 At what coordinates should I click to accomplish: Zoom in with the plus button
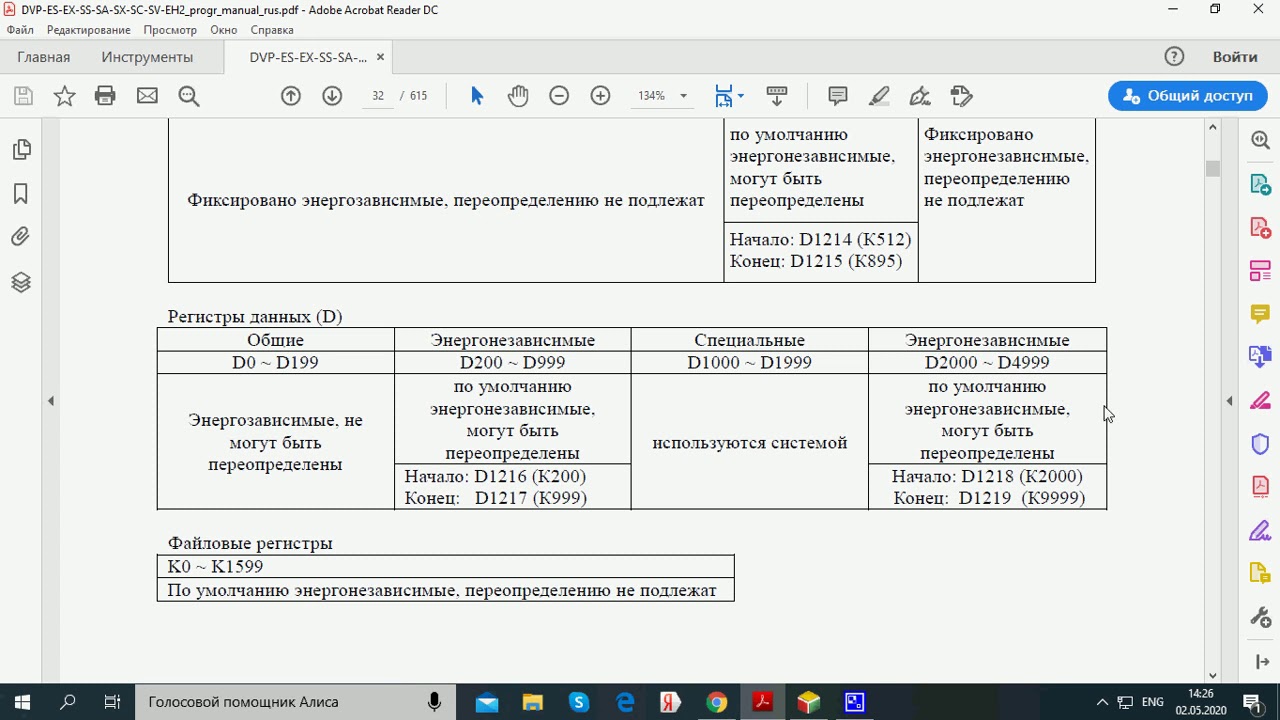pos(600,96)
